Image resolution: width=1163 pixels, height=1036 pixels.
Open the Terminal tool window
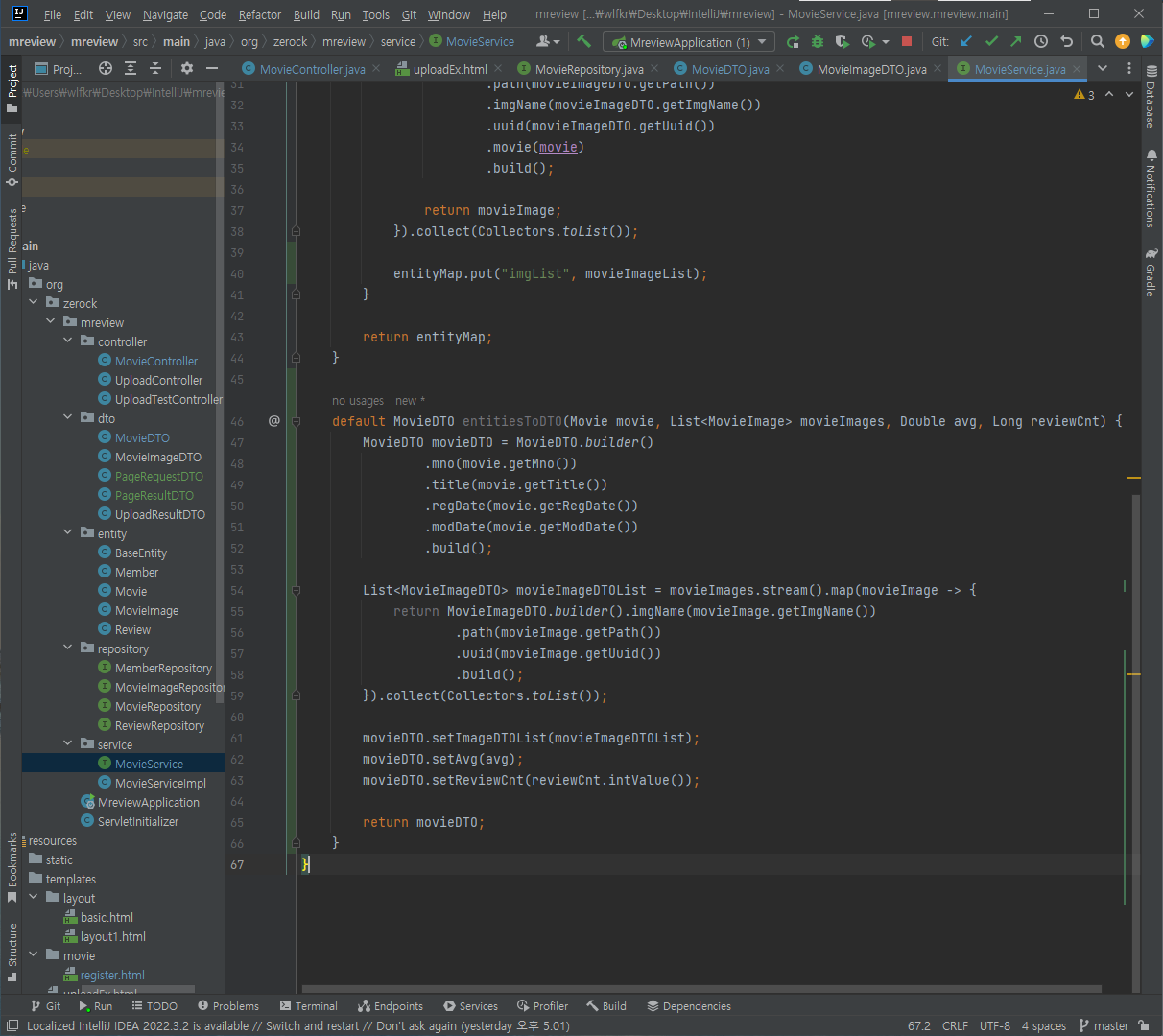(x=309, y=1006)
